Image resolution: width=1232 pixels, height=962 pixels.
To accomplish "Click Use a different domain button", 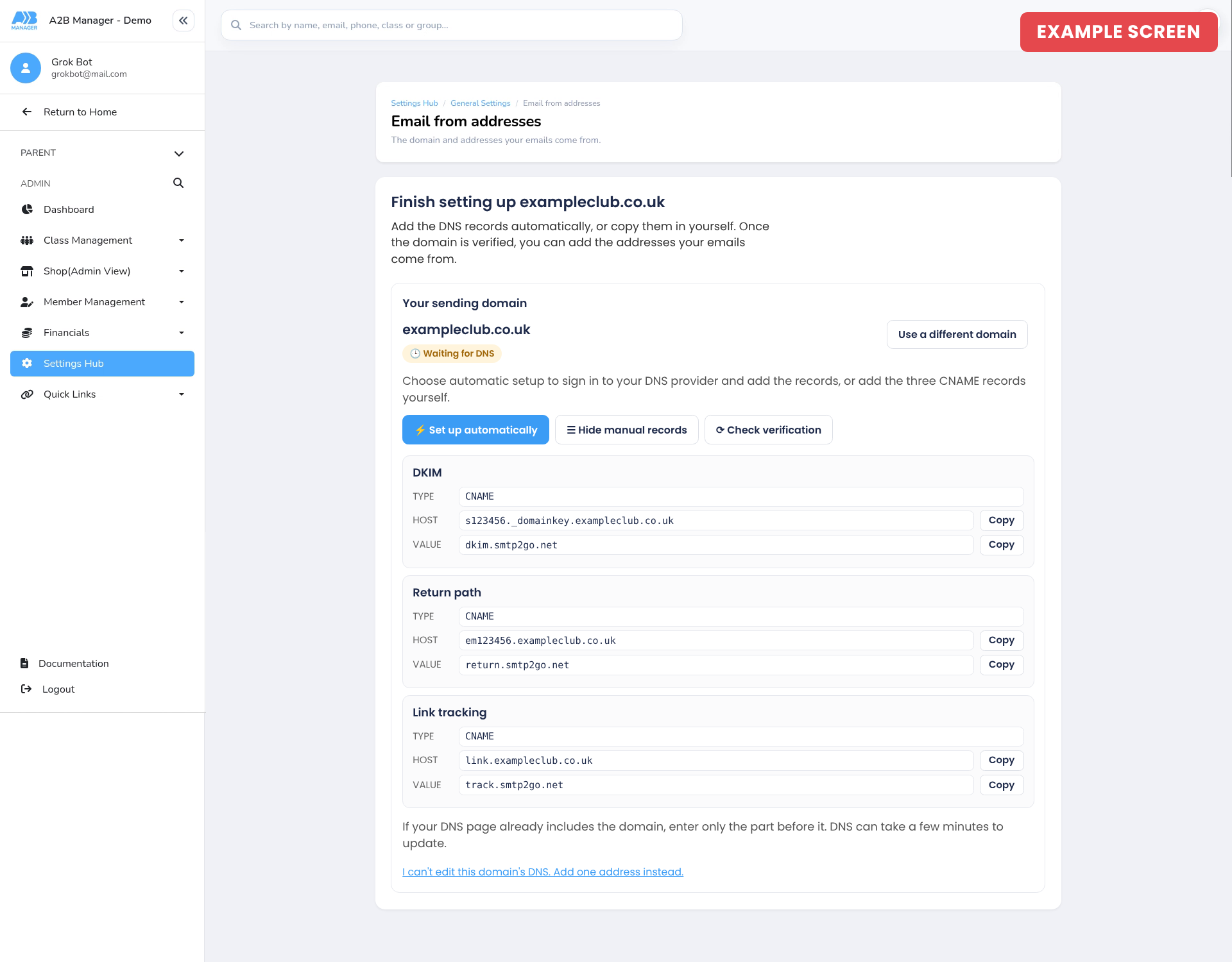I will (x=957, y=334).
